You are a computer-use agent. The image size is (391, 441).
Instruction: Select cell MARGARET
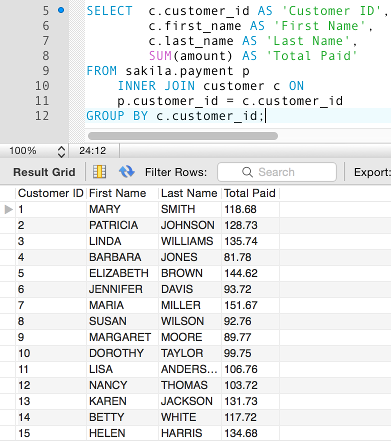pos(122,337)
